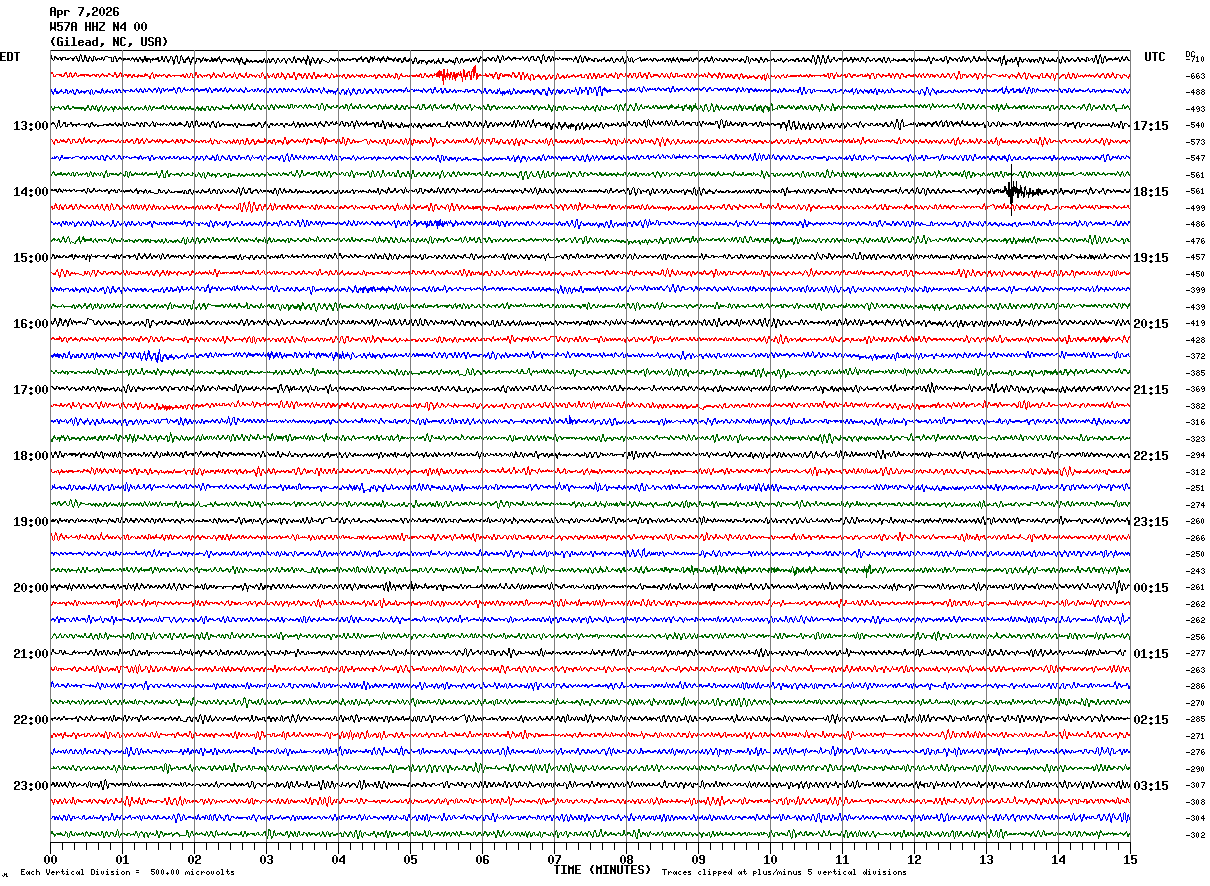Click the DC offset value '-540'
The image size is (1210, 886).
1195,125
